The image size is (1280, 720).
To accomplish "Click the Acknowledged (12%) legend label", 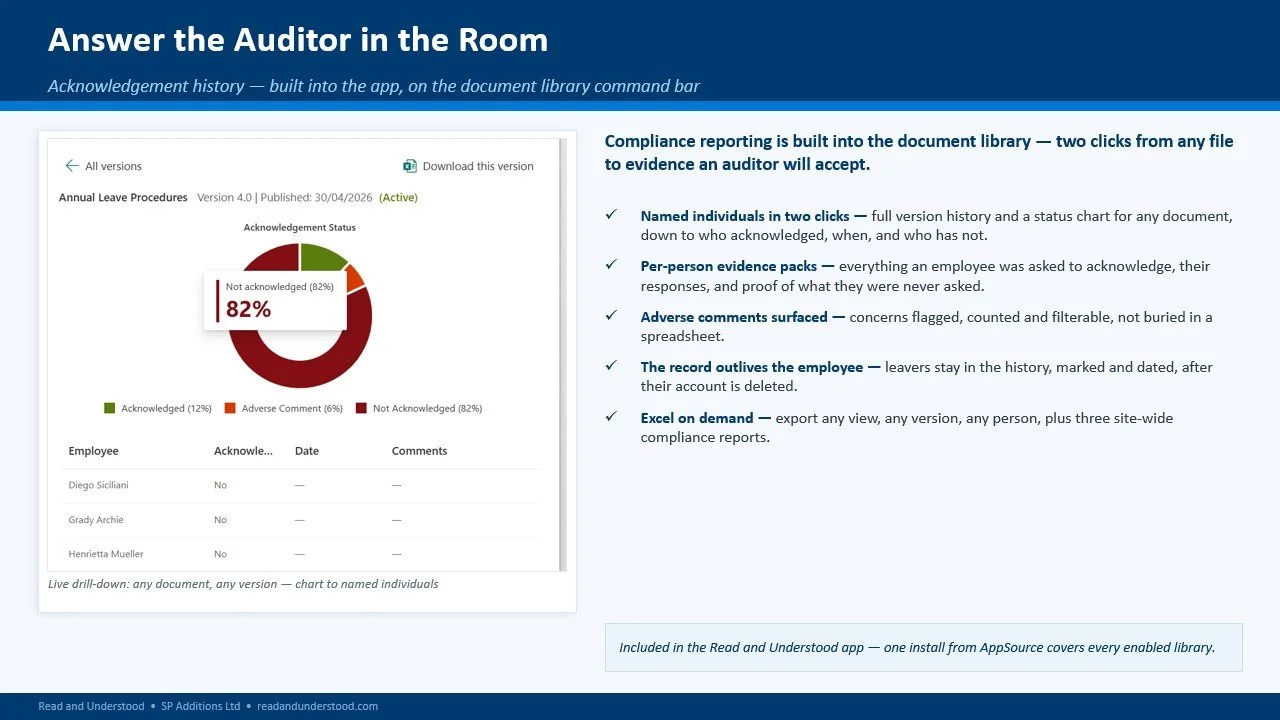I will coord(167,408).
